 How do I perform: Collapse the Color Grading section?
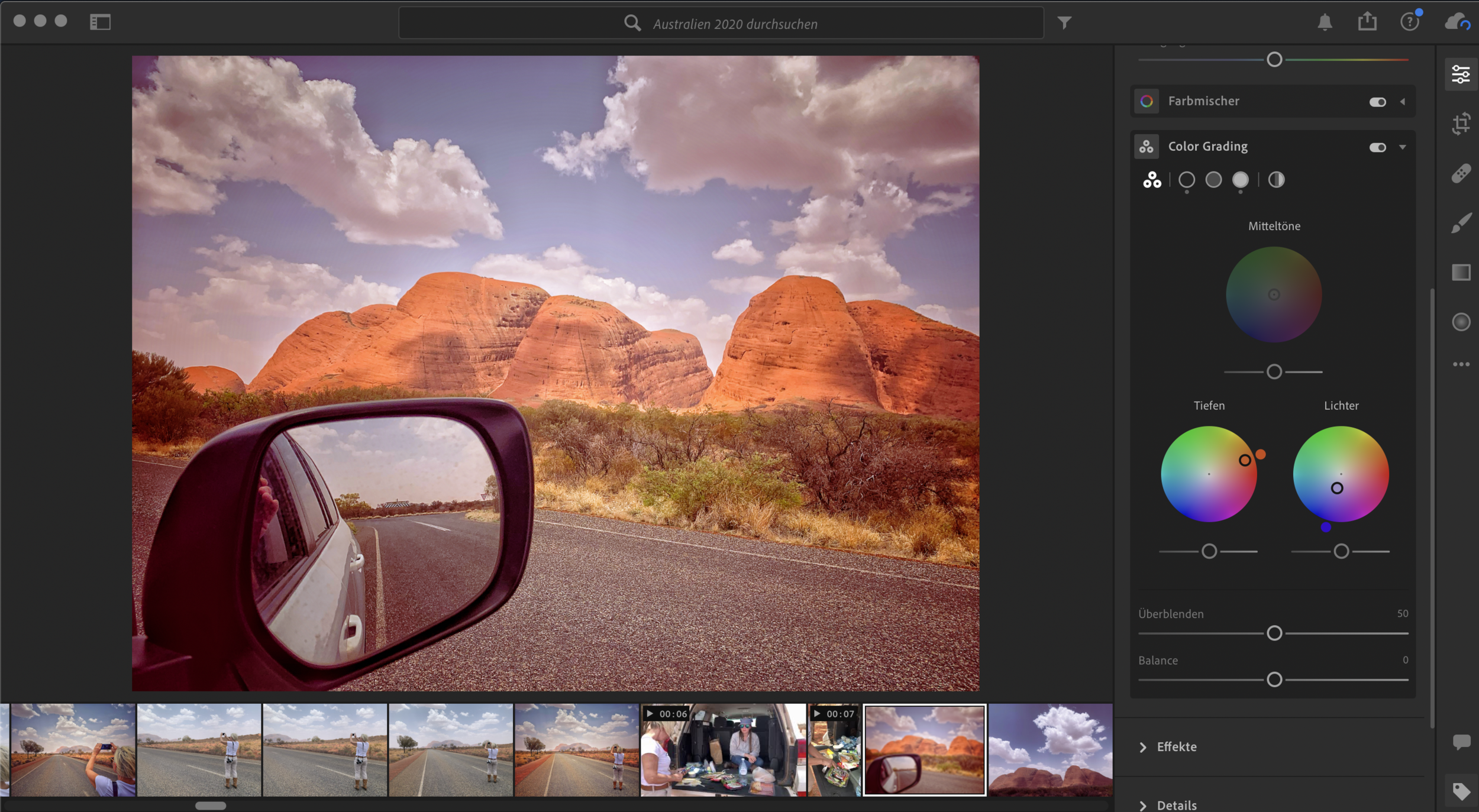coord(1403,146)
